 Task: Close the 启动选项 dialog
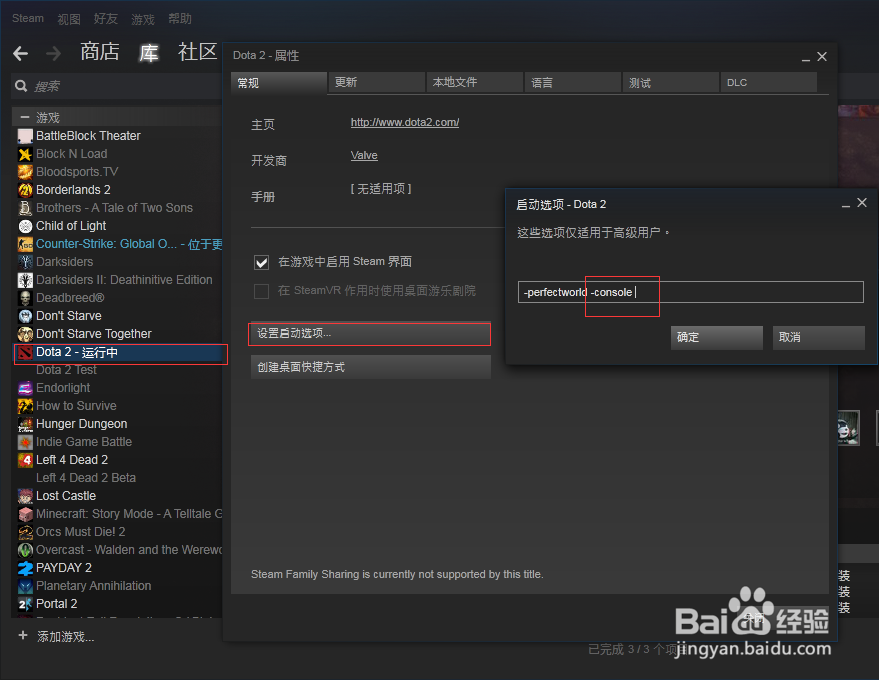pos(862,203)
